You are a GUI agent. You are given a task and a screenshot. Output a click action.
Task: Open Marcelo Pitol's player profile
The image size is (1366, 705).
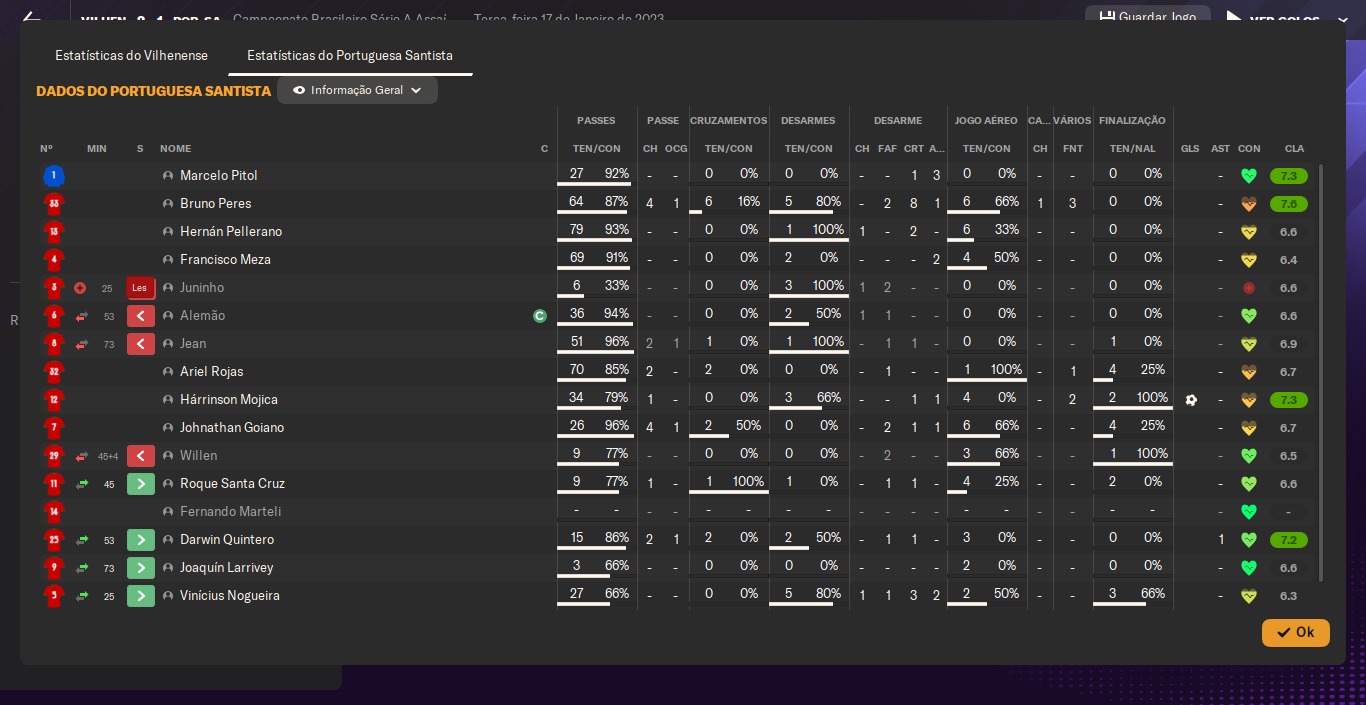[219, 176]
